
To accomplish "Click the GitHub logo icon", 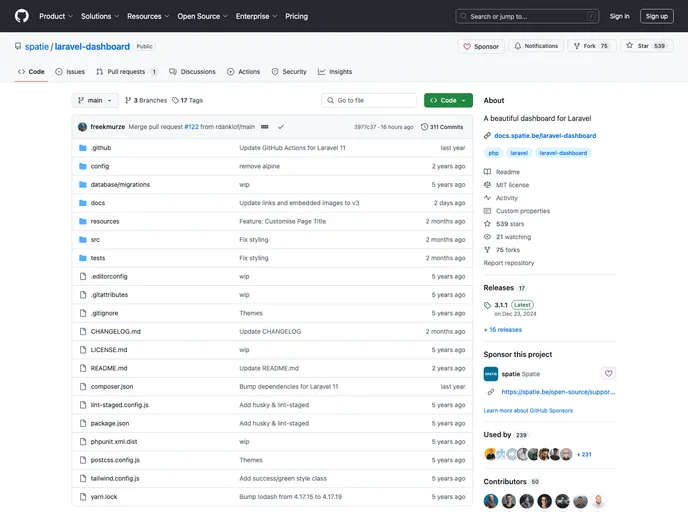I will (x=22, y=16).
